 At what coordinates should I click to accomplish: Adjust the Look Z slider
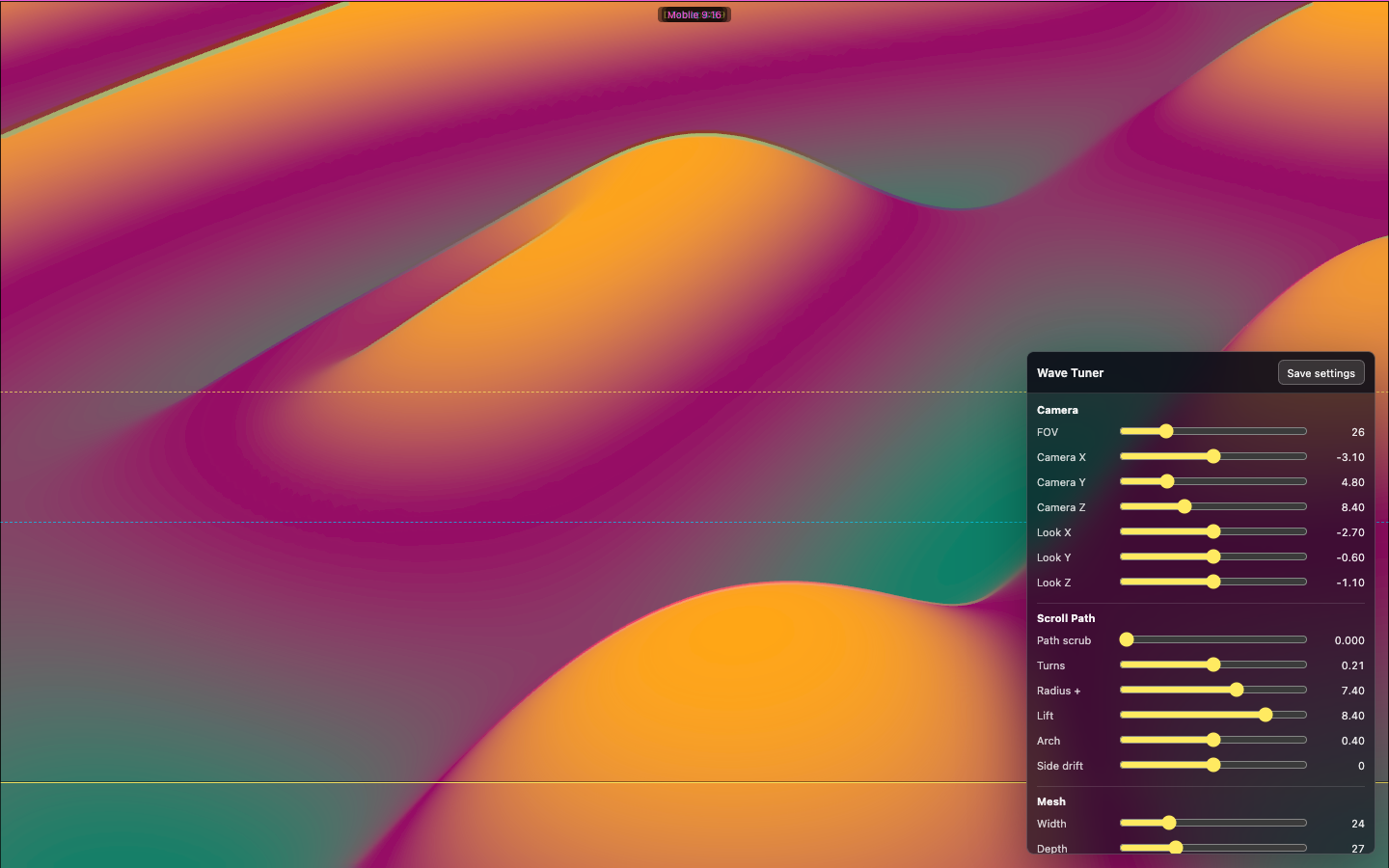click(1213, 582)
